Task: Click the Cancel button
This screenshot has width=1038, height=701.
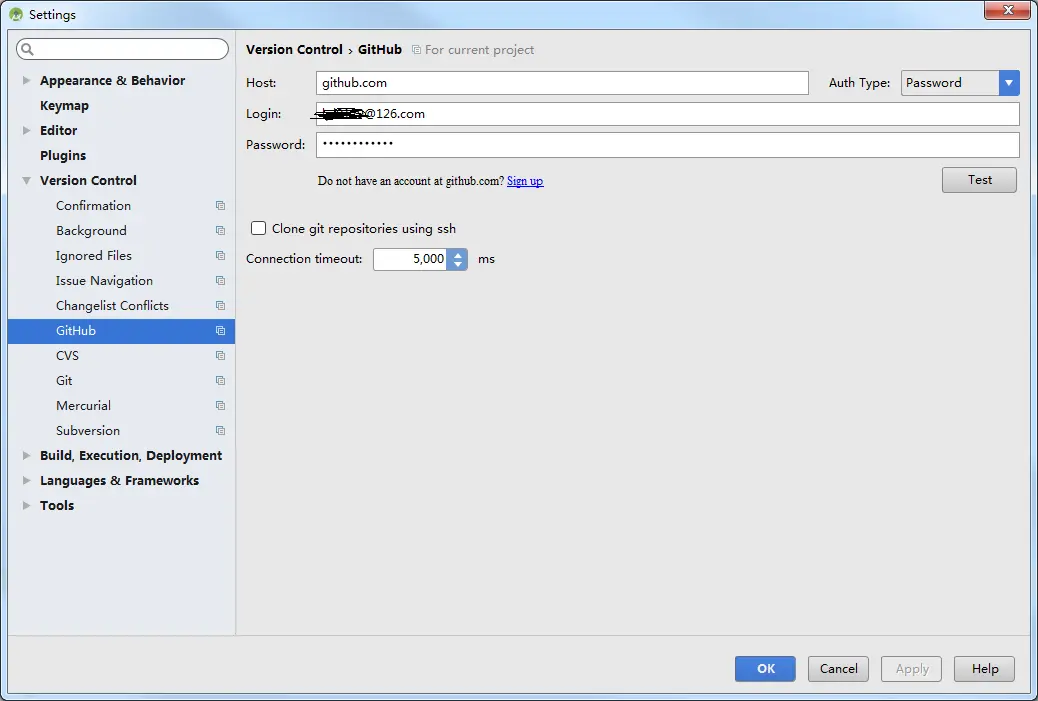Action: coord(838,669)
